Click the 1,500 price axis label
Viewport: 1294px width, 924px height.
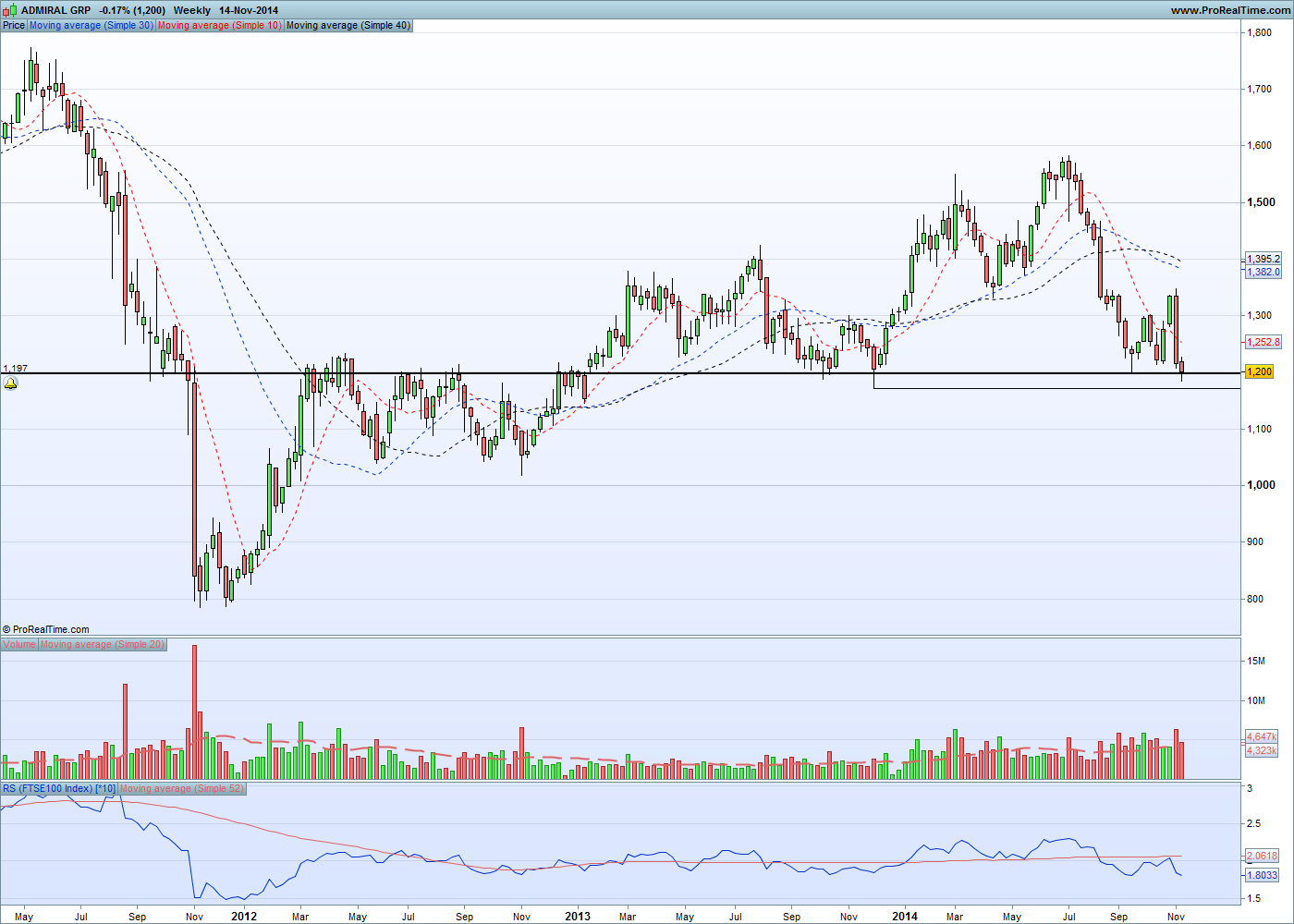pos(1261,202)
